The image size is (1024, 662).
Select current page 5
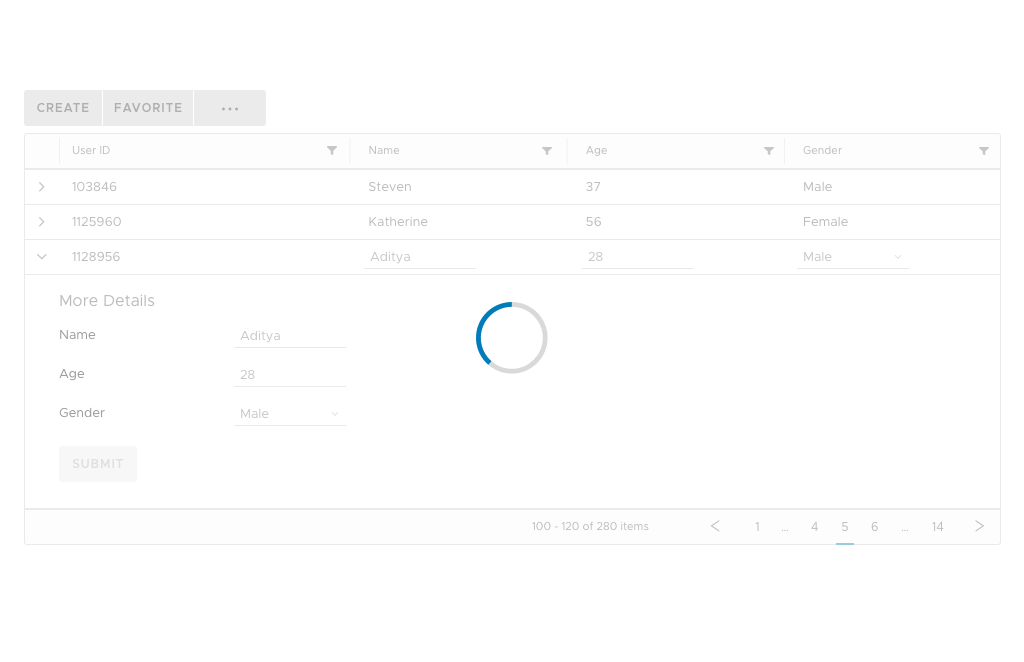coord(844,526)
